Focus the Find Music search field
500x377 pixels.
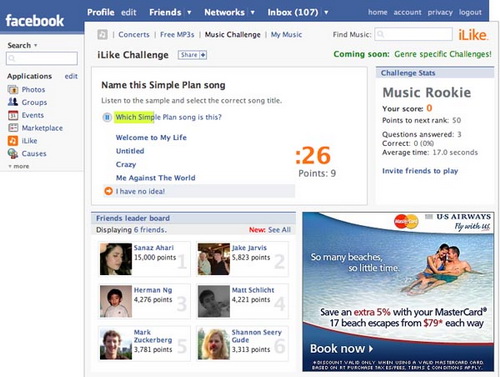[413, 34]
